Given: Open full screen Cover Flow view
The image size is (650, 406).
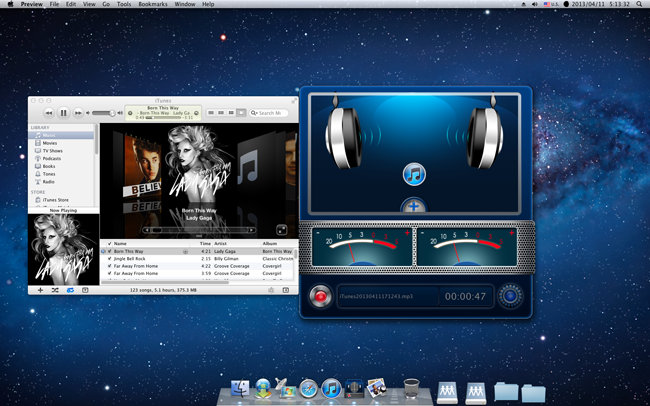Looking at the screenshot, I should [281, 230].
